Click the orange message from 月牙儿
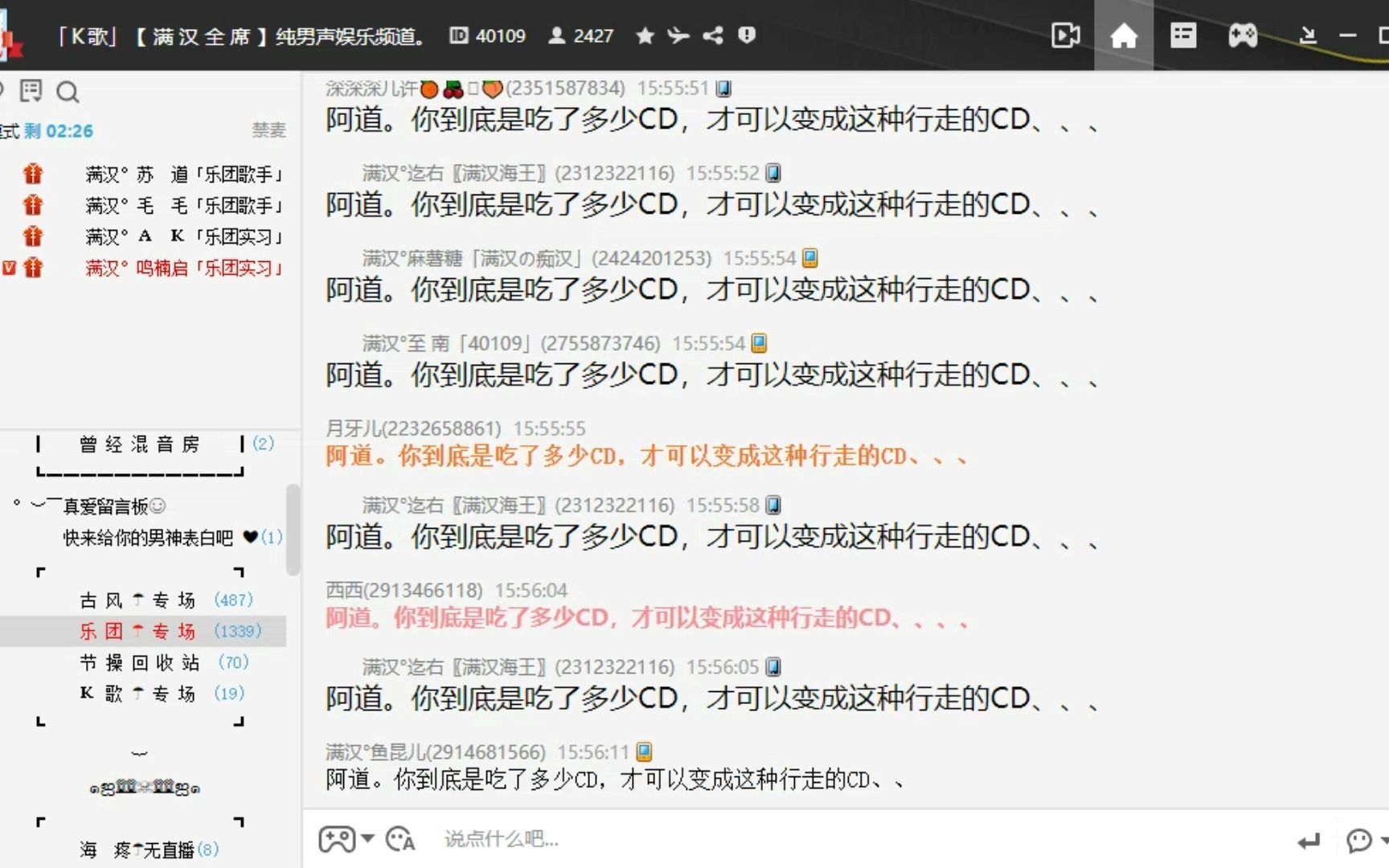1389x868 pixels. click(646, 457)
